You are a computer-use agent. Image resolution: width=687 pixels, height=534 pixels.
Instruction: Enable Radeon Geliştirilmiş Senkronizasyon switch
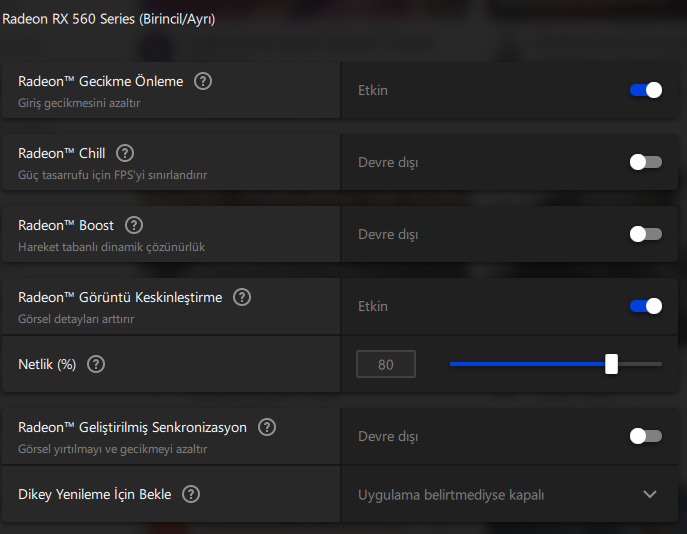(x=645, y=436)
